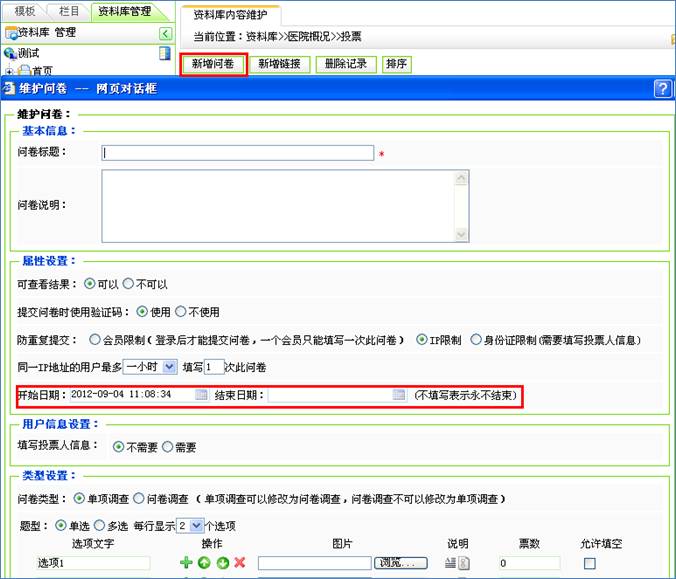Switch to the 资料库管理 tab

[x=125, y=11]
